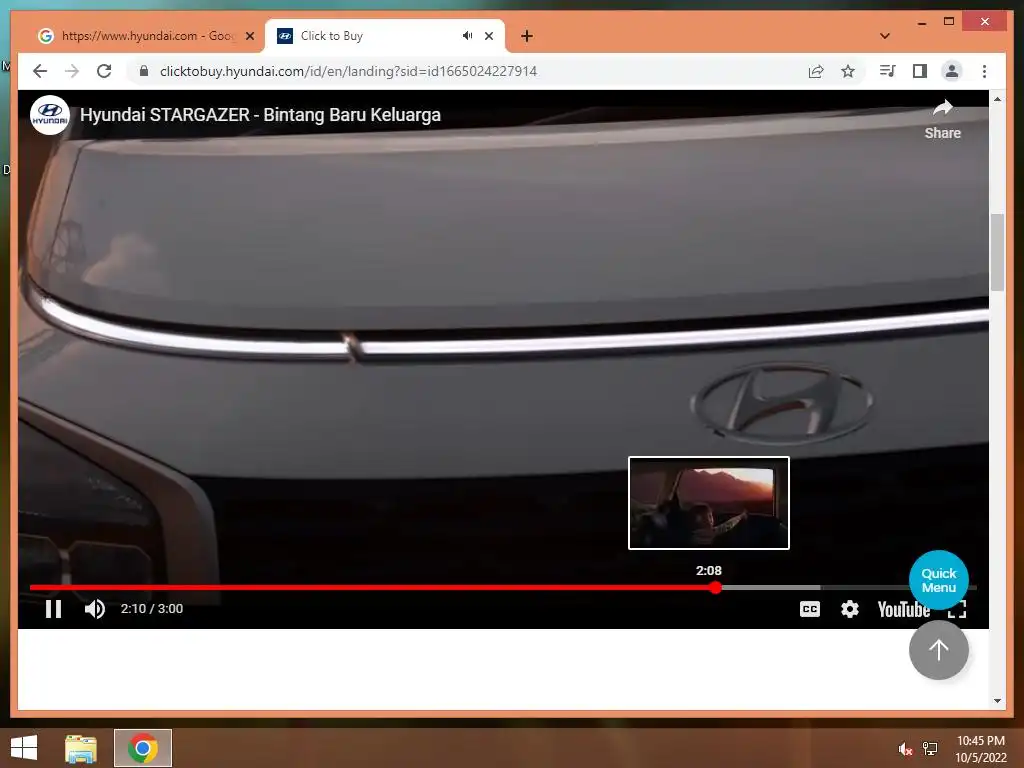Expand the tab search dropdown arrow

(885, 36)
